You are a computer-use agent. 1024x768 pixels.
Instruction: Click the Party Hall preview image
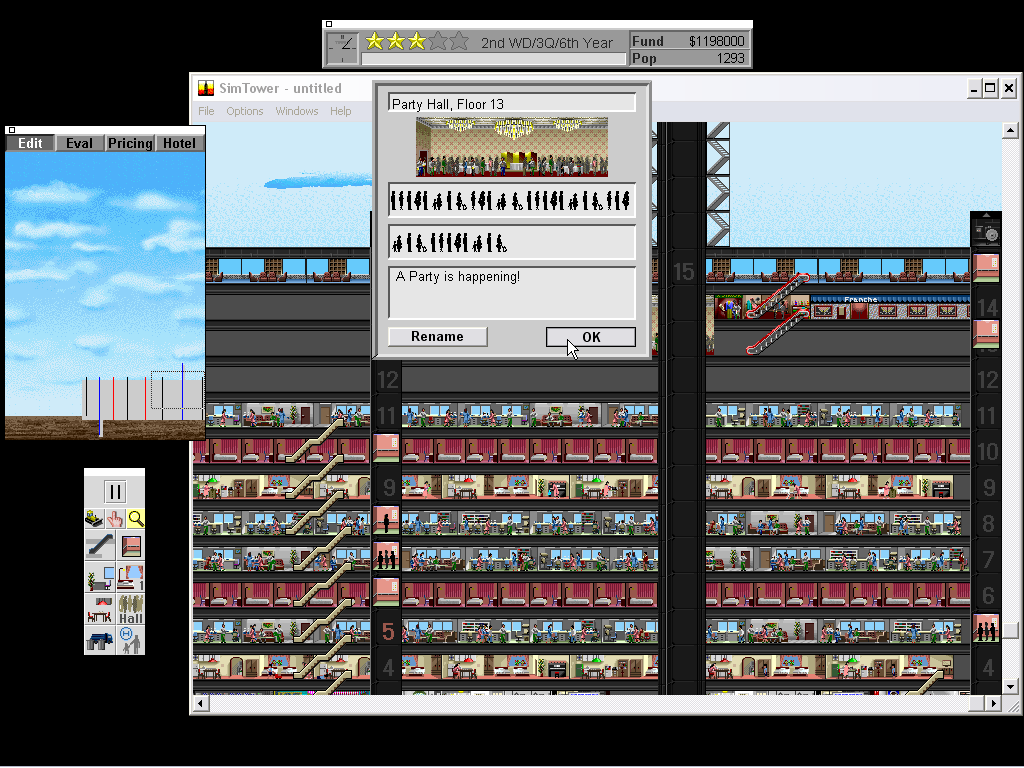pyautogui.click(x=511, y=147)
